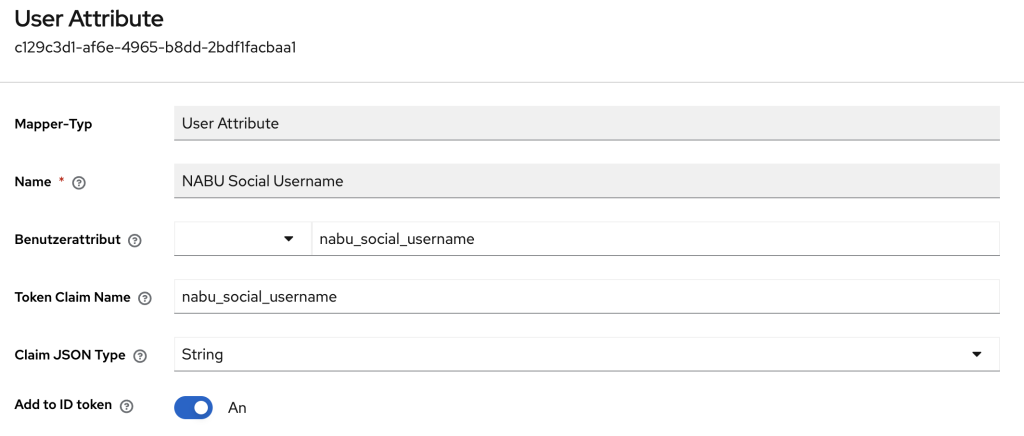Open the Claim JSON Type dropdown arrow
The image size is (1024, 436).
pos(977,354)
